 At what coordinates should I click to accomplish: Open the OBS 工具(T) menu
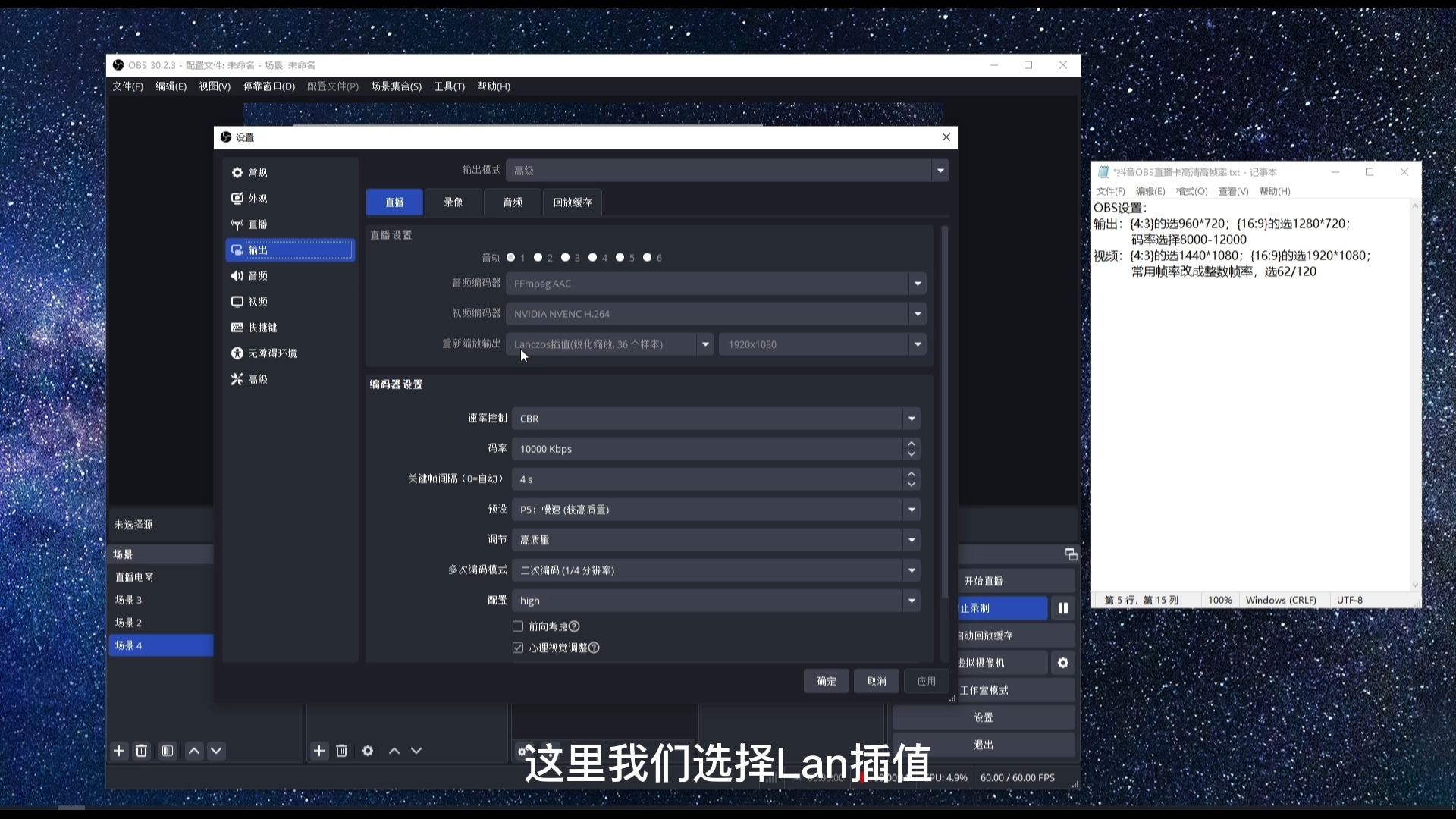click(x=449, y=86)
